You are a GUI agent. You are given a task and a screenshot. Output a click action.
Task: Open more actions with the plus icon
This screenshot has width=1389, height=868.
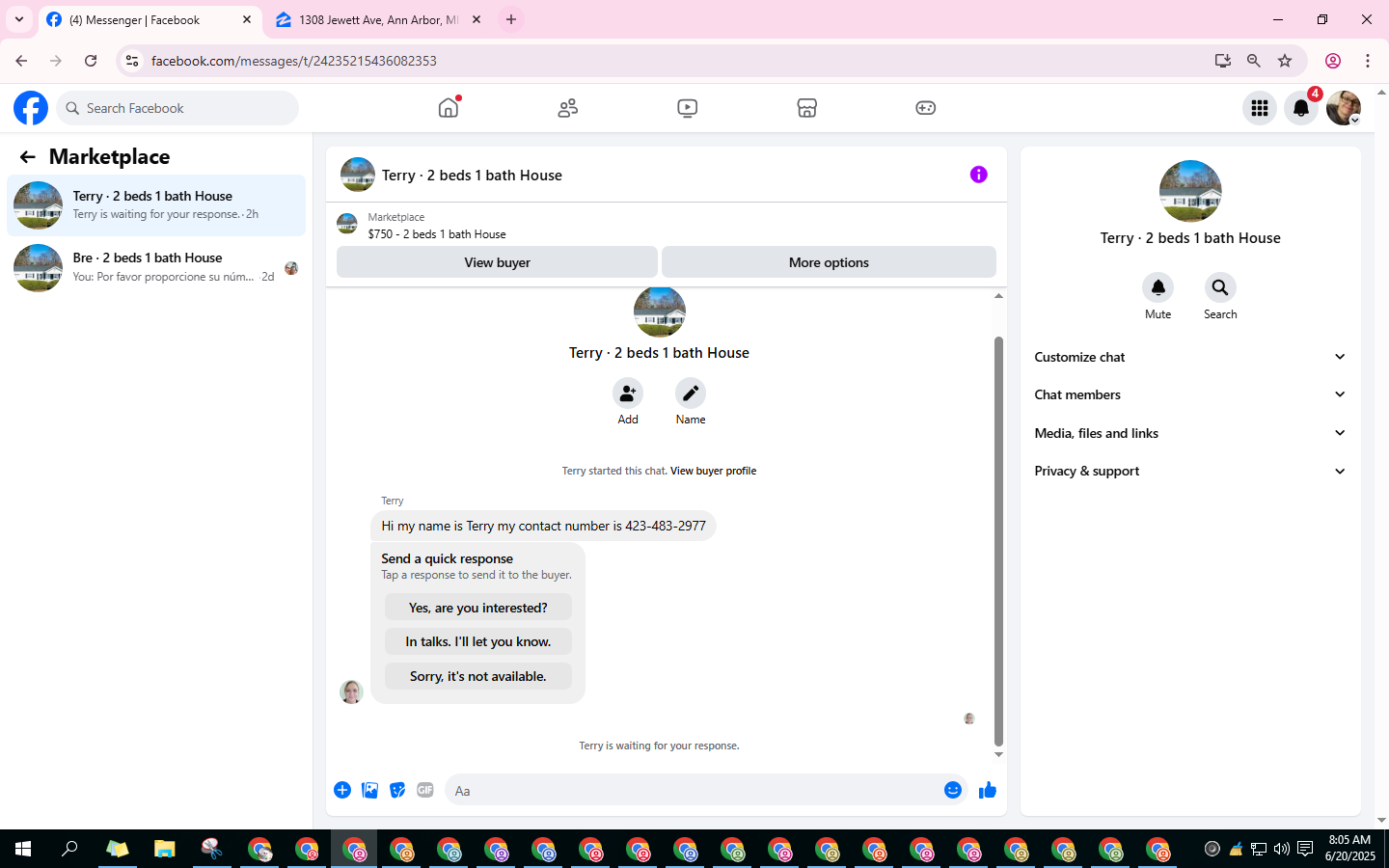342,790
